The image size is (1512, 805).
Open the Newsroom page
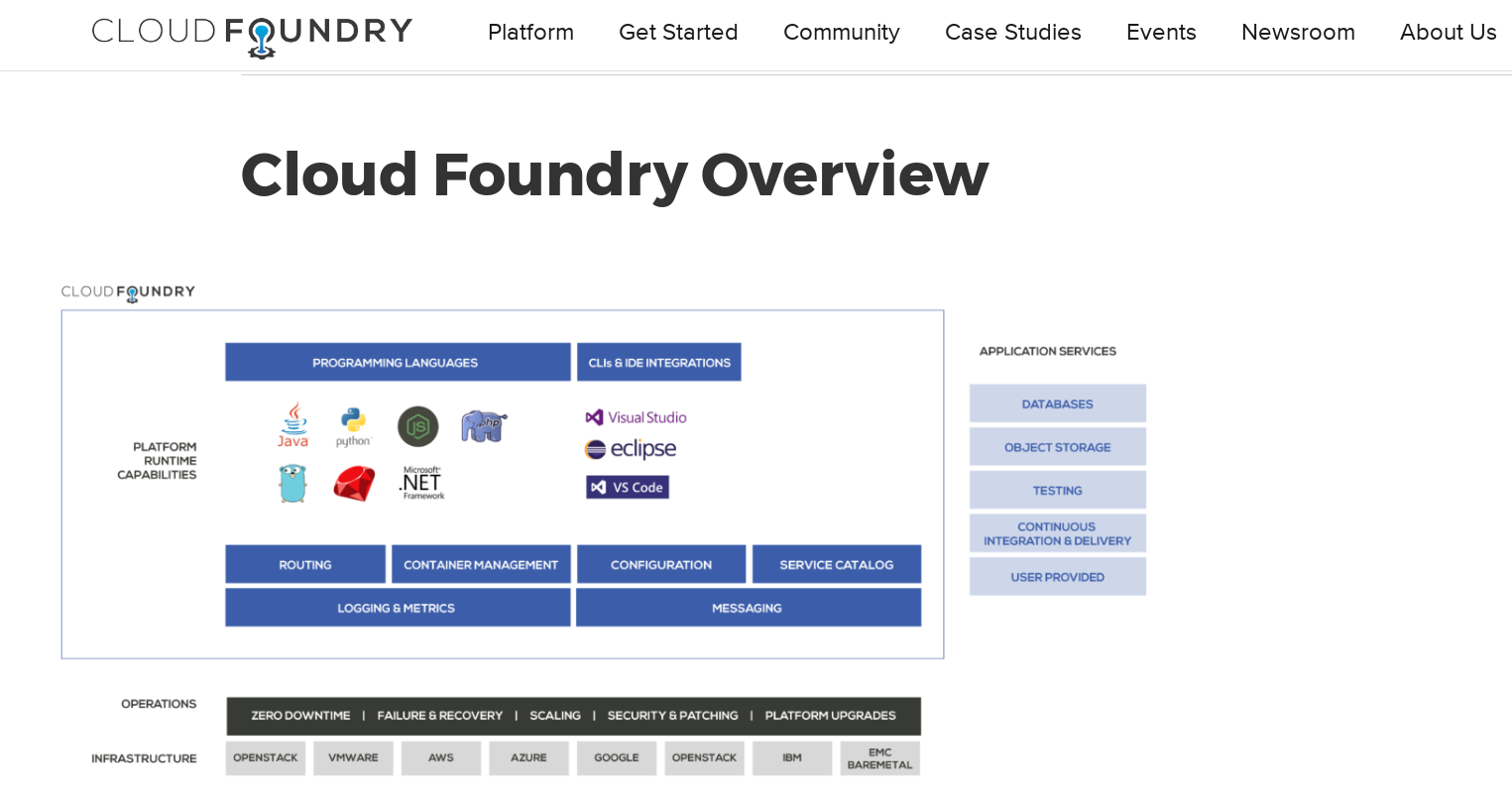1298,33
